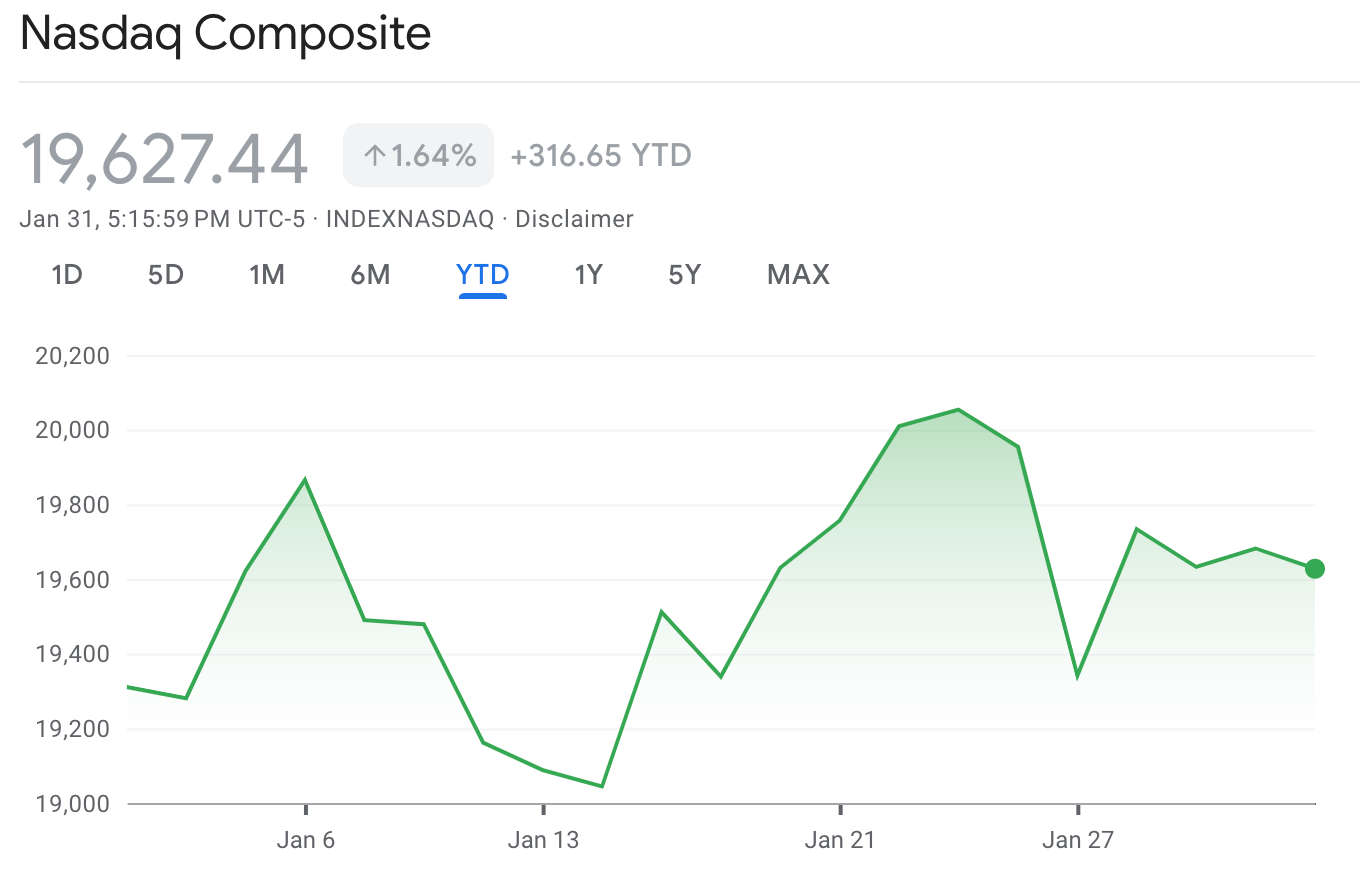Open the 1M range tab
Image resolution: width=1360 pixels, height=876 pixels.
coord(267,274)
